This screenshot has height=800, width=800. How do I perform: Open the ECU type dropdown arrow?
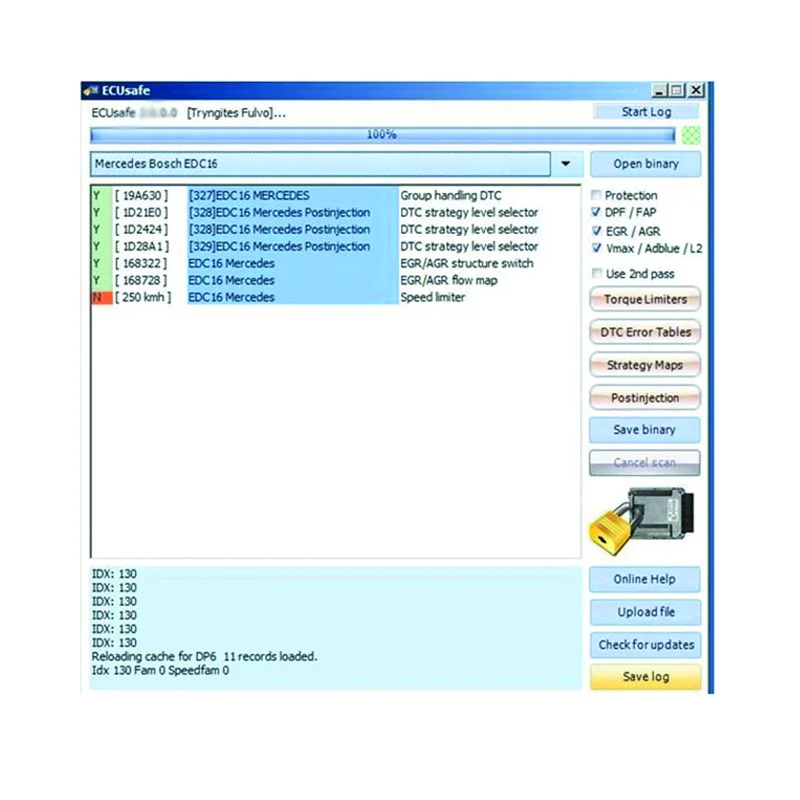pyautogui.click(x=566, y=164)
